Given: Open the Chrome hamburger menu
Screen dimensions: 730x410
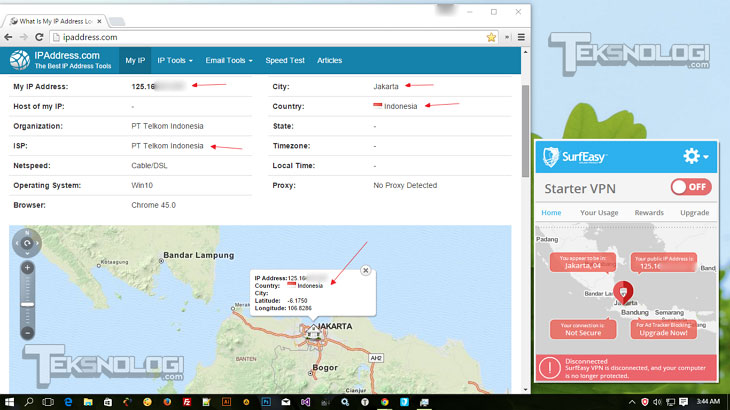Looking at the screenshot, I should (x=521, y=37).
